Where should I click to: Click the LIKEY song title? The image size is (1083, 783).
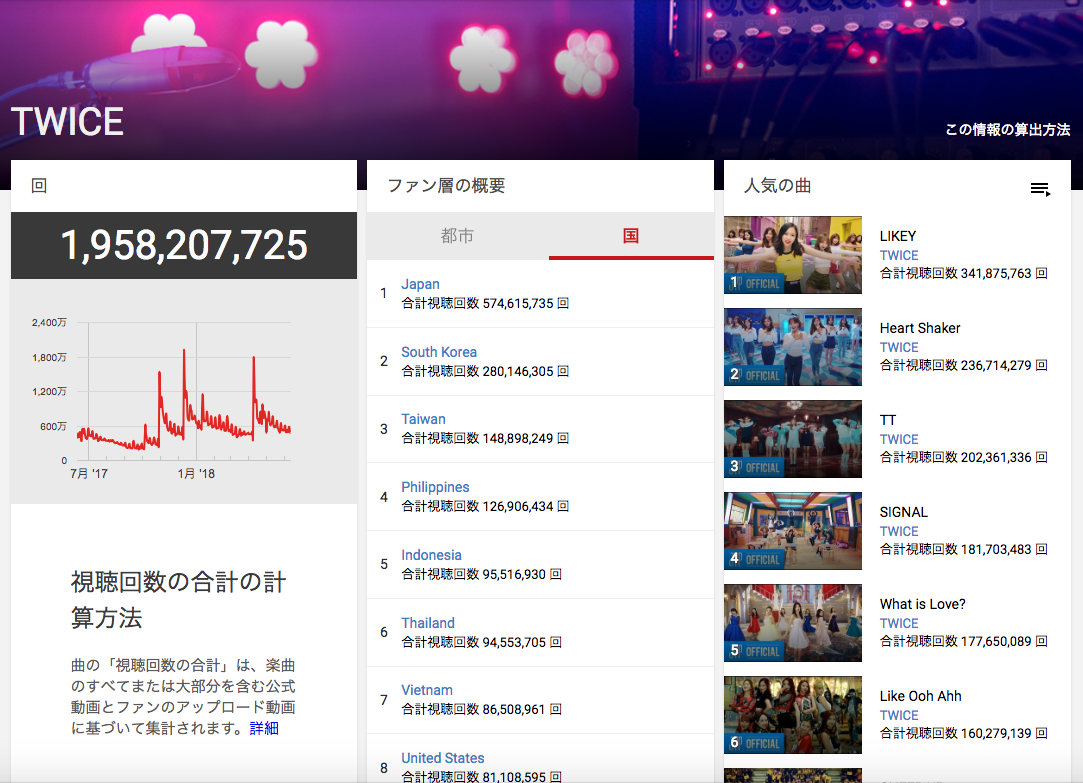click(x=898, y=236)
